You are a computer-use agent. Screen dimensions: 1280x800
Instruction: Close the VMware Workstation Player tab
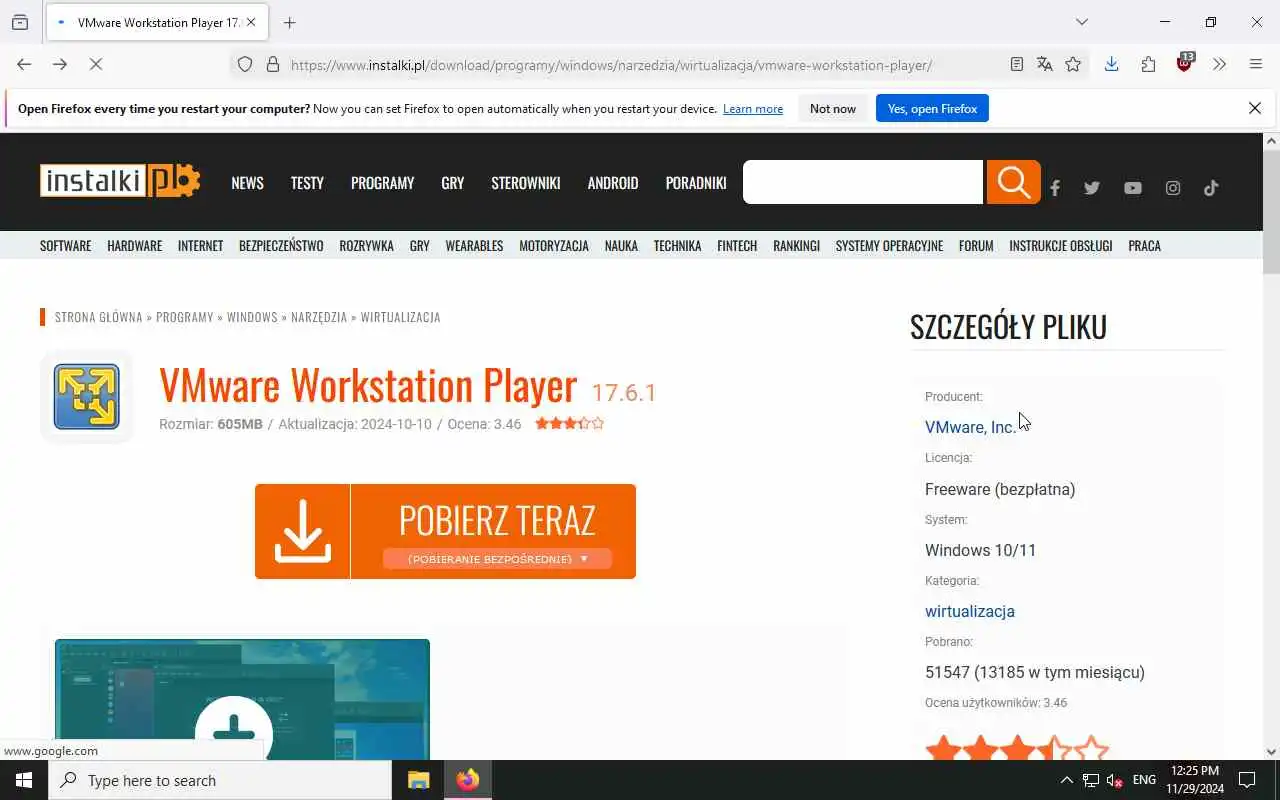[251, 22]
